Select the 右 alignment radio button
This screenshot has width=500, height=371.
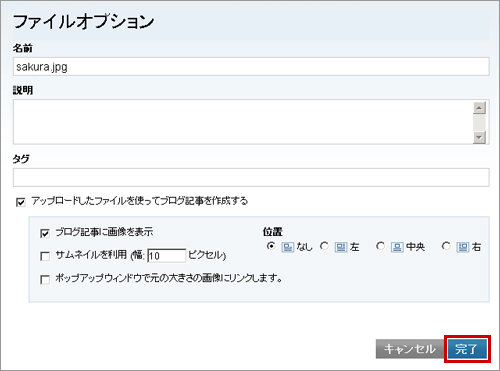[446, 246]
